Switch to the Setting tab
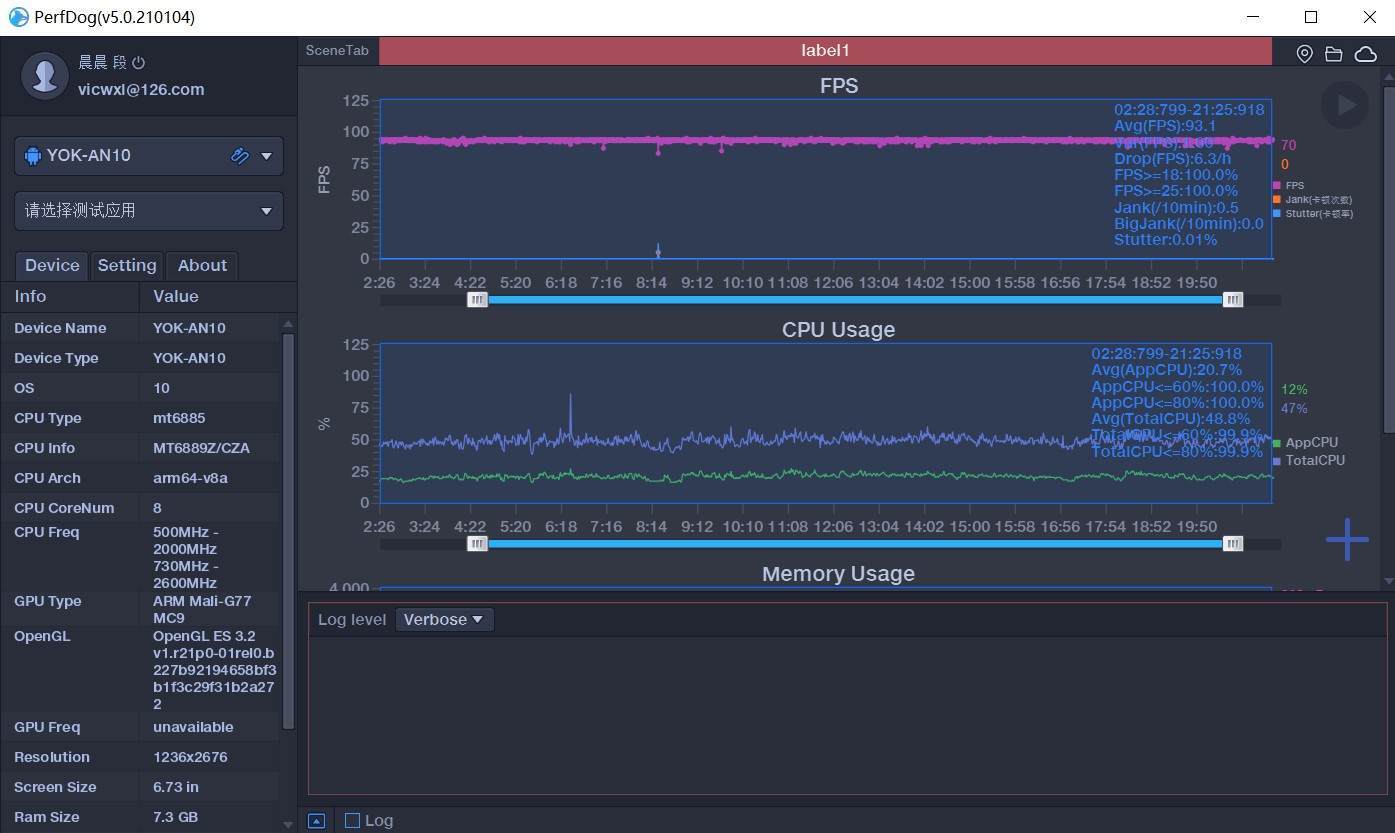The width and height of the screenshot is (1395, 833). coord(127,266)
